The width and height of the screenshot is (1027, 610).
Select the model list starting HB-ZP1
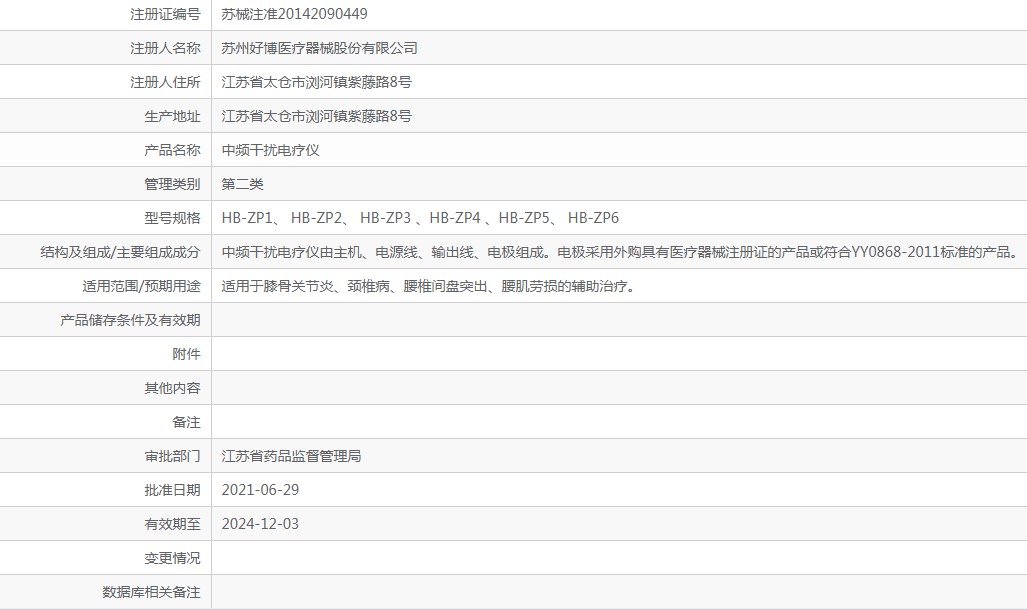coord(420,218)
